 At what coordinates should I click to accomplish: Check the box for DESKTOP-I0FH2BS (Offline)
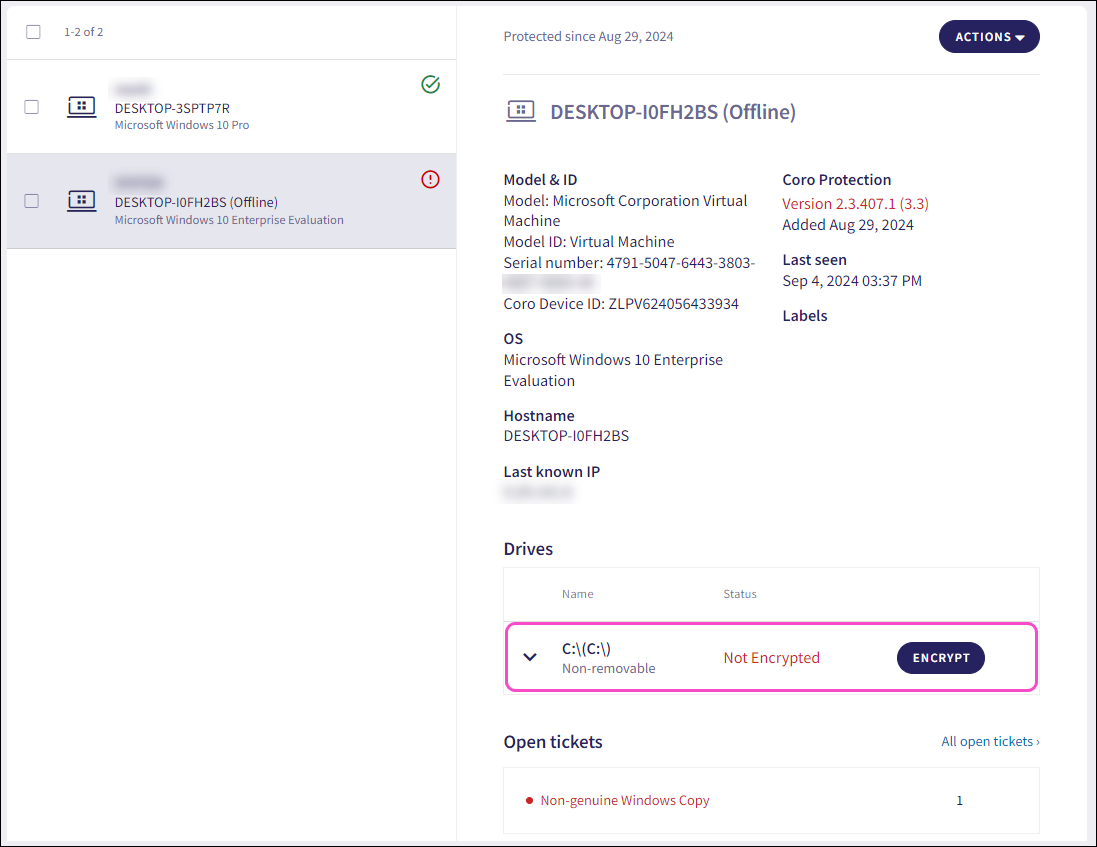pyautogui.click(x=32, y=201)
